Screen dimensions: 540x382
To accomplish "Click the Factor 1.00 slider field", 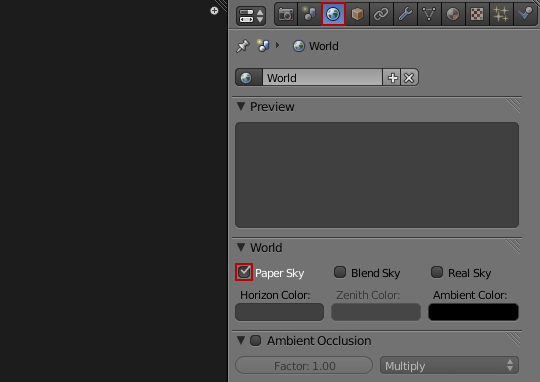I will tap(304, 365).
